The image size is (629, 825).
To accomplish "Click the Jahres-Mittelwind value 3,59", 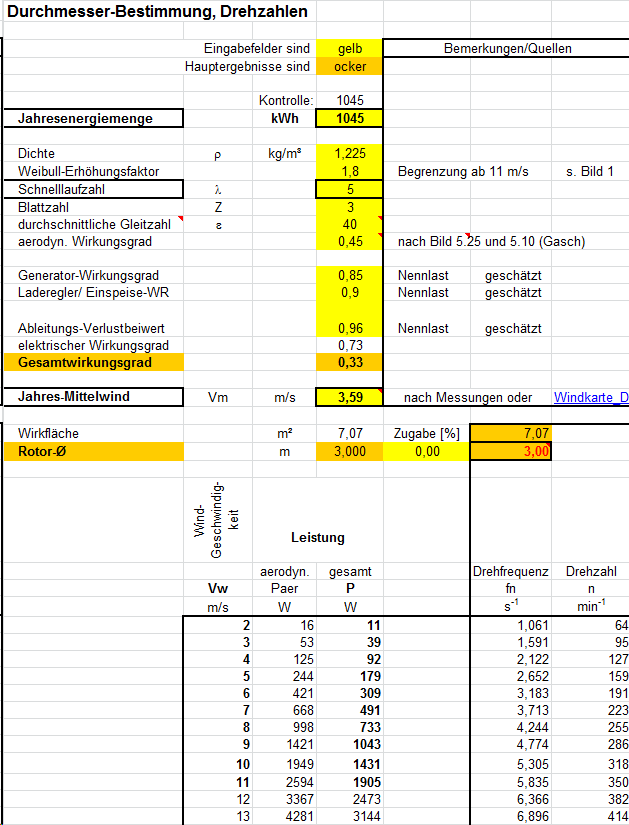I will coord(350,397).
